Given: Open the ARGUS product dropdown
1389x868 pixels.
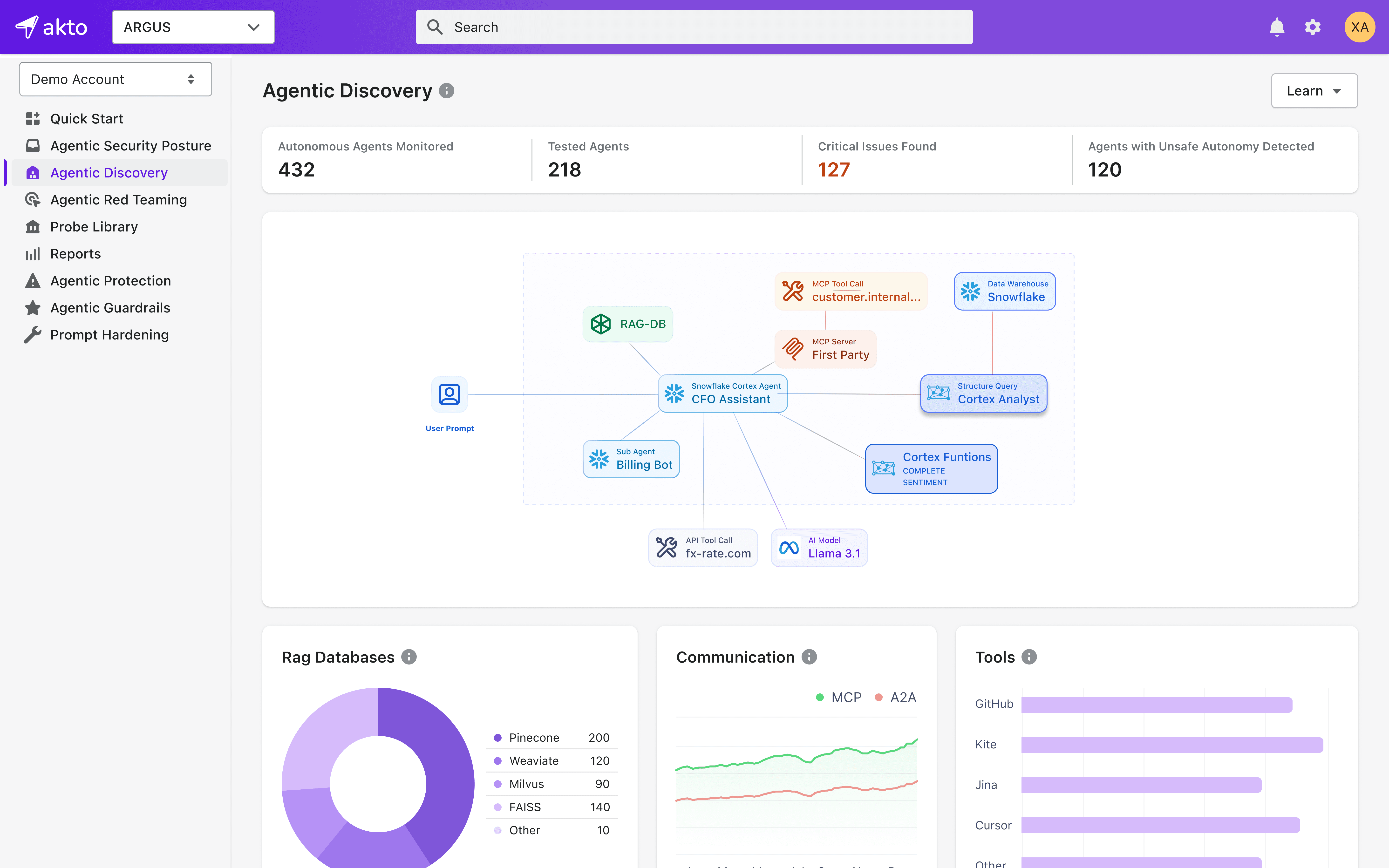Looking at the screenshot, I should pyautogui.click(x=193, y=27).
